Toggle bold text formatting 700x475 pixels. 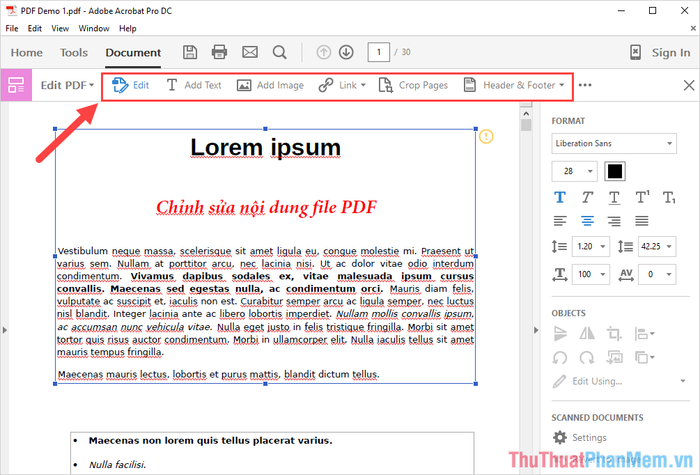point(558,197)
